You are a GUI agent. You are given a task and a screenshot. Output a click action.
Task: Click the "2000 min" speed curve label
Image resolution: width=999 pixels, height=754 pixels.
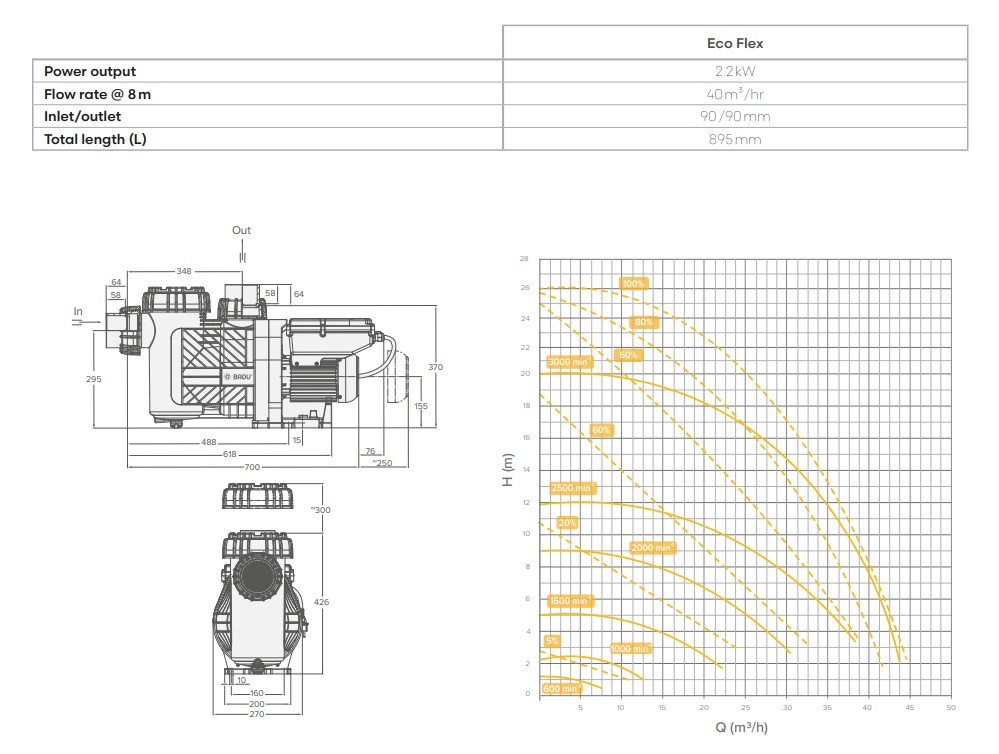[652, 547]
